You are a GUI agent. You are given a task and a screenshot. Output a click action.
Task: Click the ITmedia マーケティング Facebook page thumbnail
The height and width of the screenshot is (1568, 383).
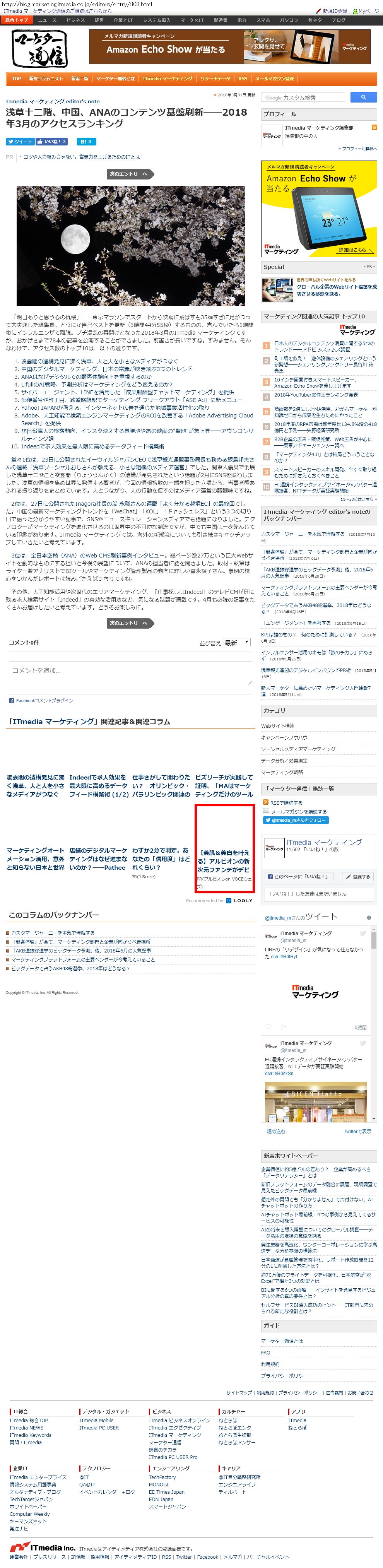[x=274, y=848]
